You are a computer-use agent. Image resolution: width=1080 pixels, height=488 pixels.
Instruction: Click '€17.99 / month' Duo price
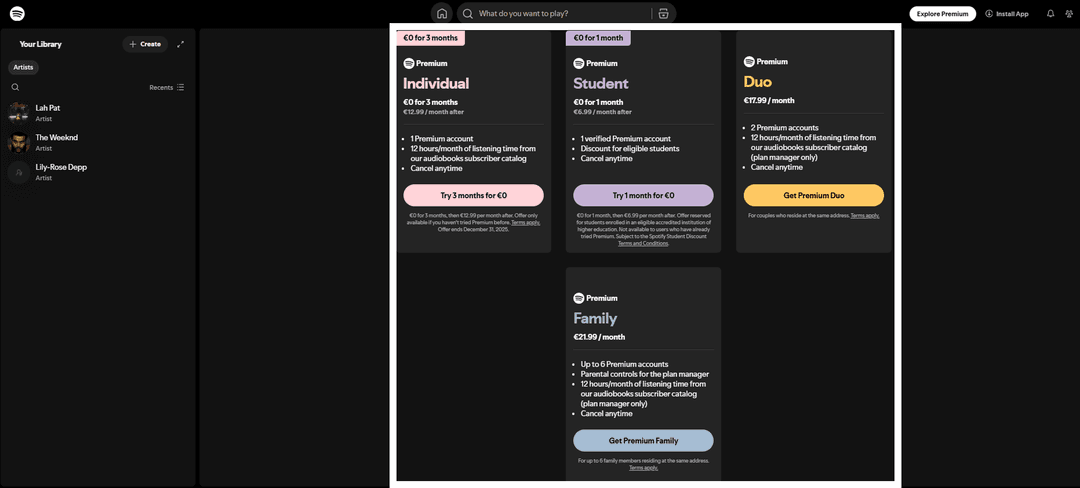click(769, 100)
